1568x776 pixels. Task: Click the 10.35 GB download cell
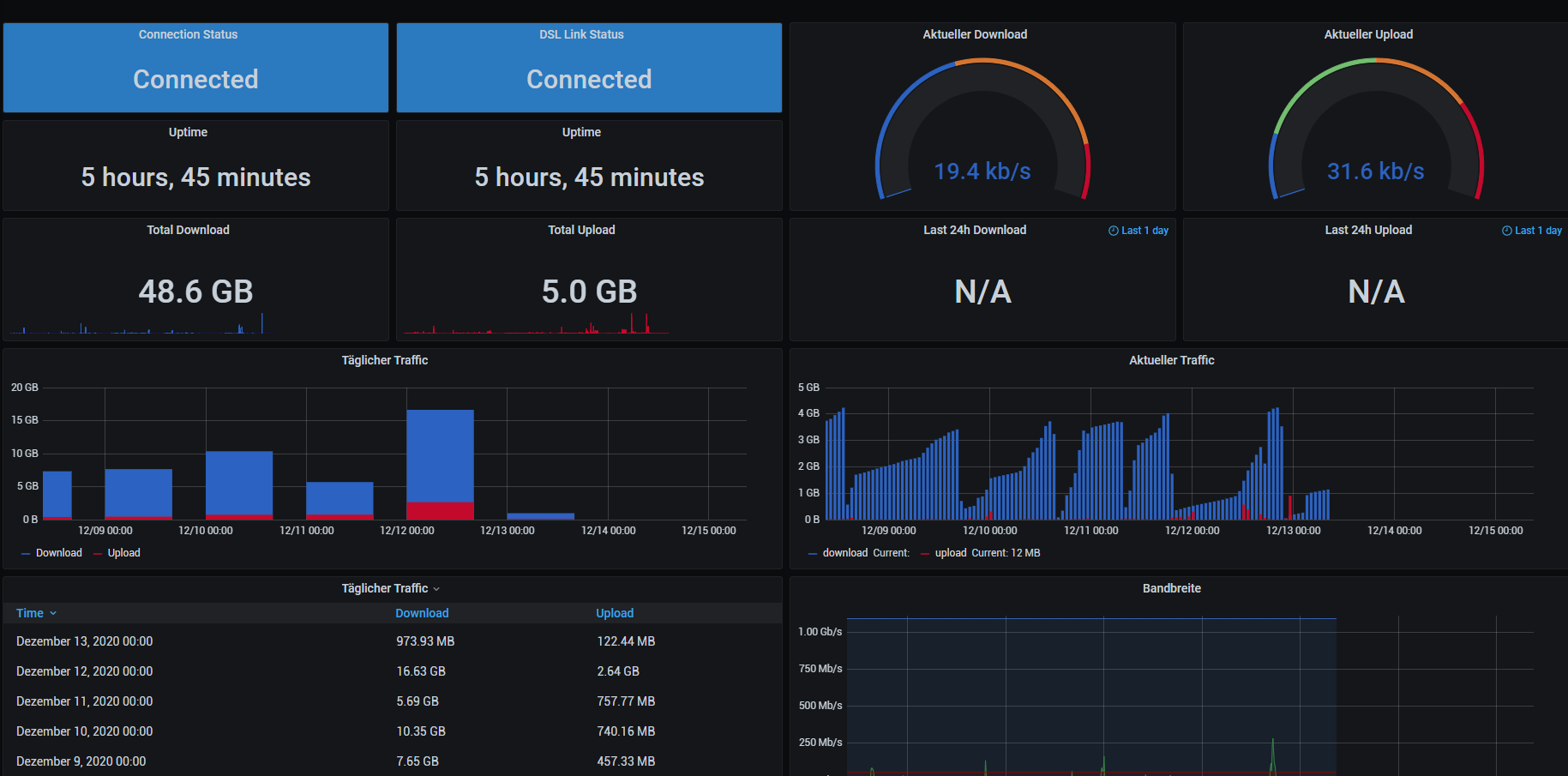pyautogui.click(x=421, y=731)
